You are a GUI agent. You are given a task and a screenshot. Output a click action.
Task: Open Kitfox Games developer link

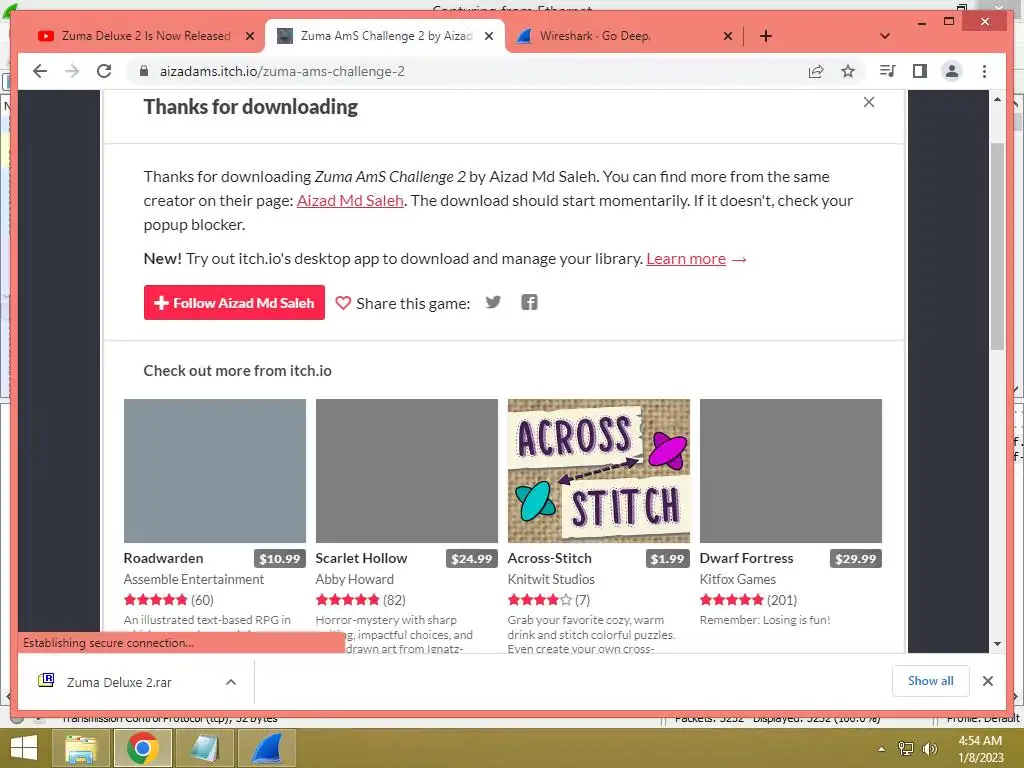pos(737,579)
